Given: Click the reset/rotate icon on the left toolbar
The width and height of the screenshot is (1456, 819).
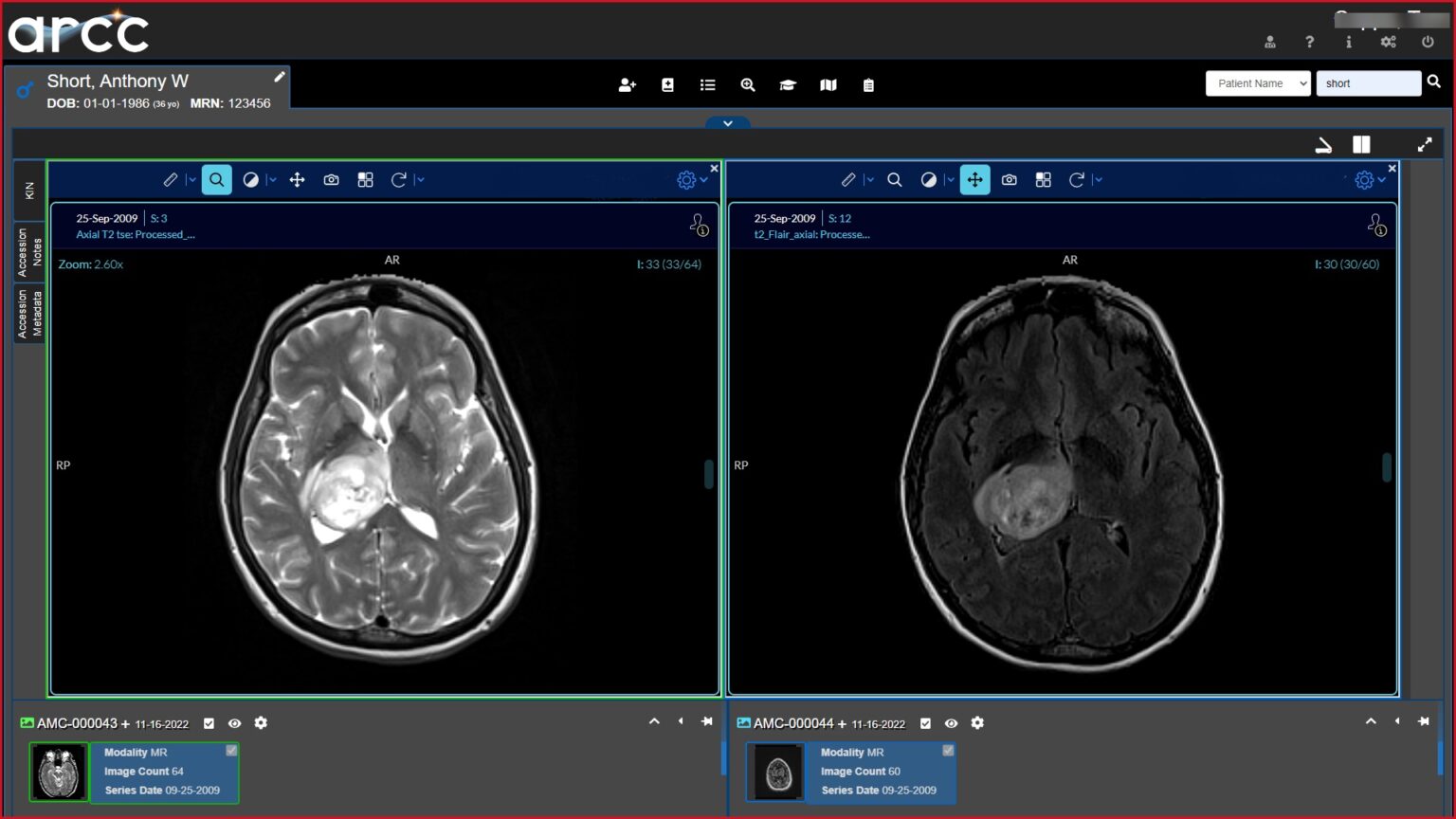Looking at the screenshot, I should tap(402, 179).
